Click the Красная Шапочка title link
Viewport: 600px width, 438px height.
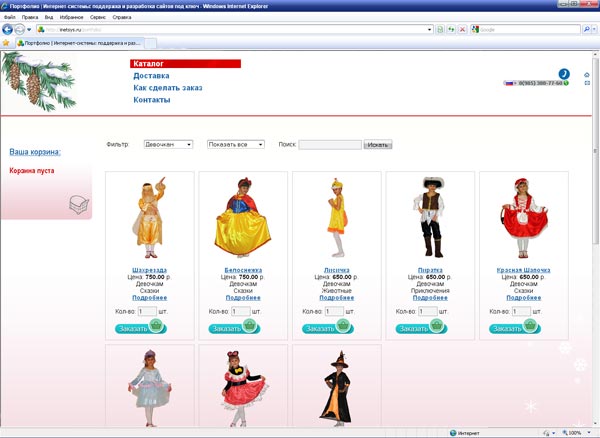[523, 270]
